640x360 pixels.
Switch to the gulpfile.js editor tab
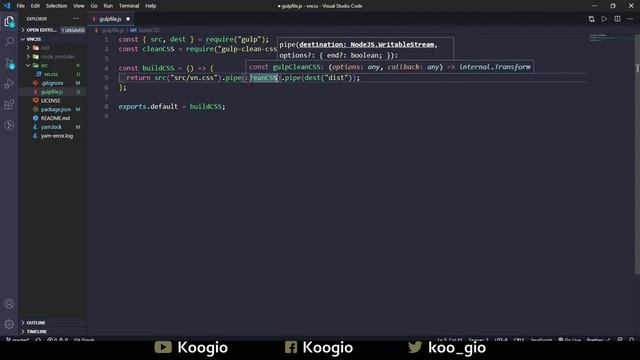(110, 19)
